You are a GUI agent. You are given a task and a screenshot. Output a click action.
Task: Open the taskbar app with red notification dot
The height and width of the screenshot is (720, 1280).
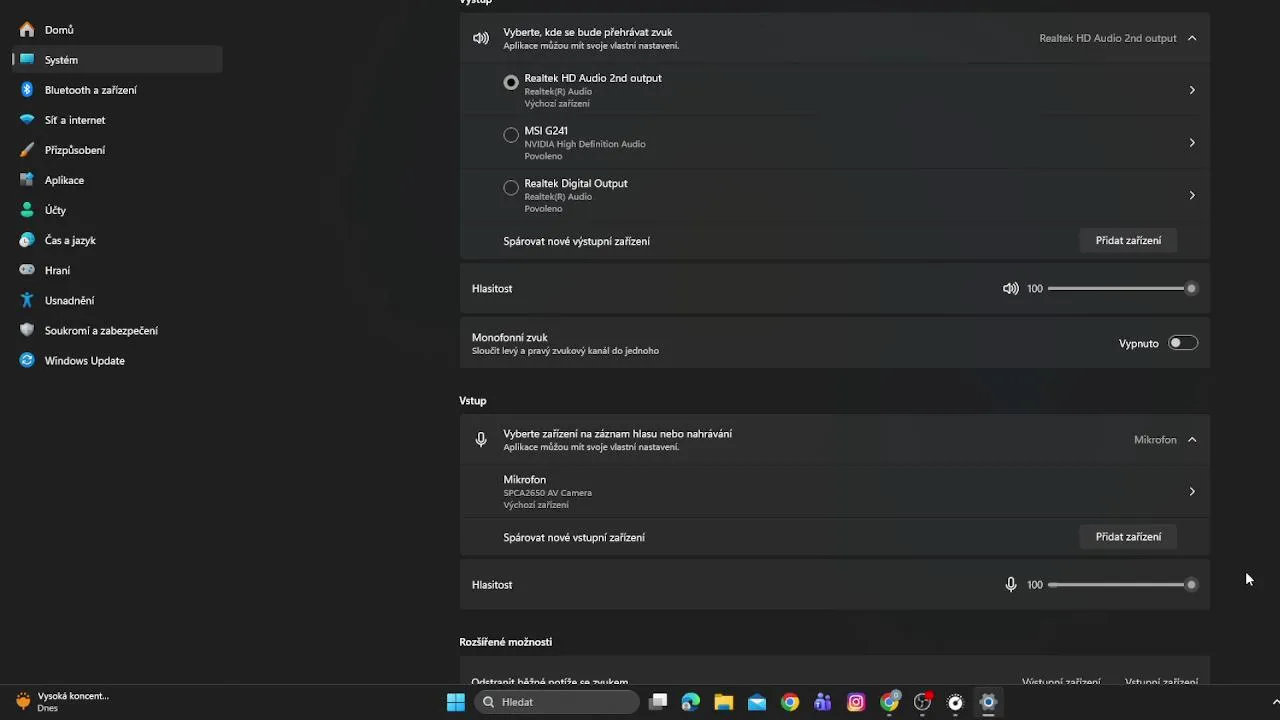click(x=922, y=702)
